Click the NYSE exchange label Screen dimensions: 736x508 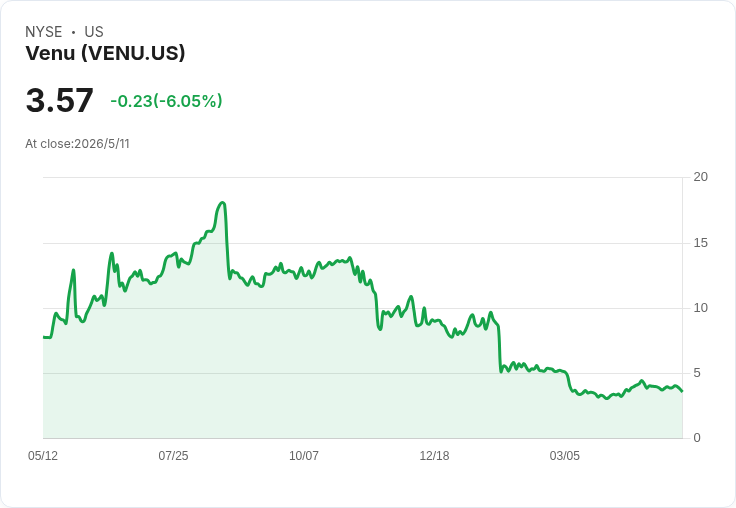[44, 32]
